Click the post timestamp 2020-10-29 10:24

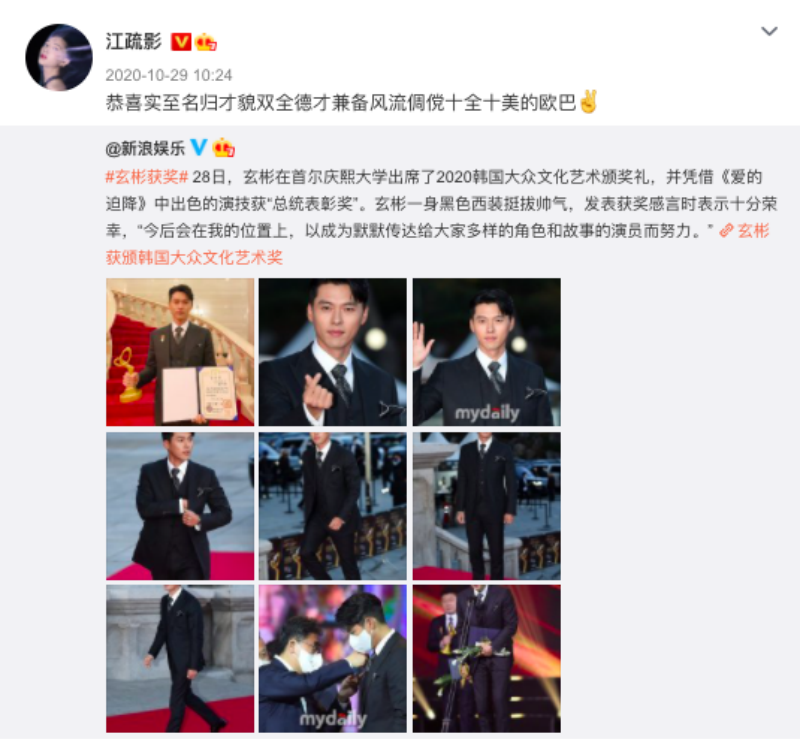pos(169,75)
